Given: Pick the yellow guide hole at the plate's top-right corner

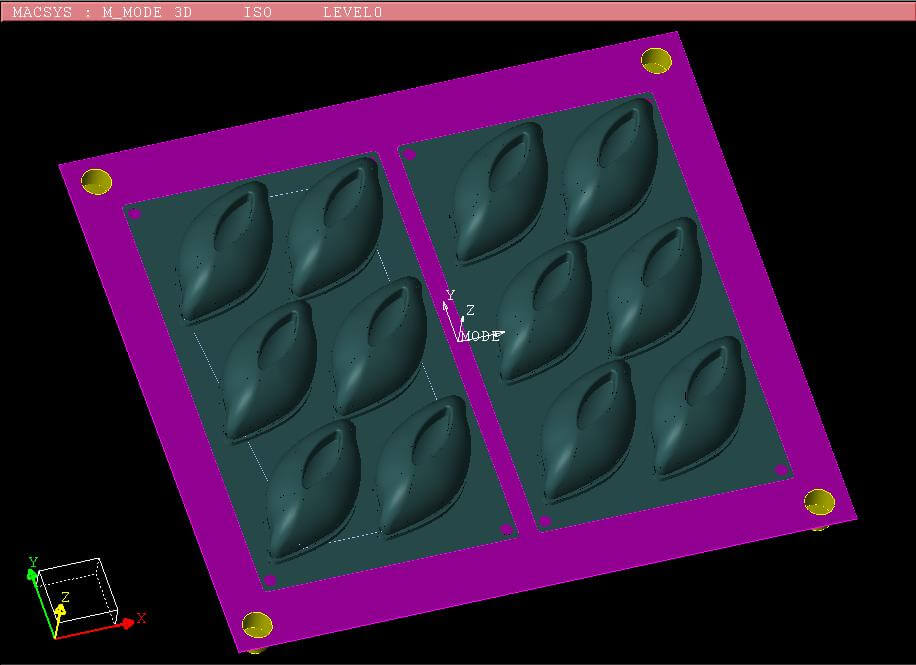Looking at the screenshot, I should 657,61.
